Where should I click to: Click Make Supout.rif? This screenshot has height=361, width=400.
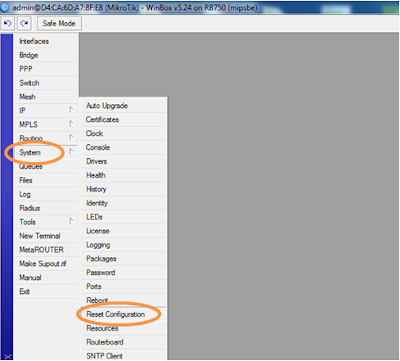[46, 264]
